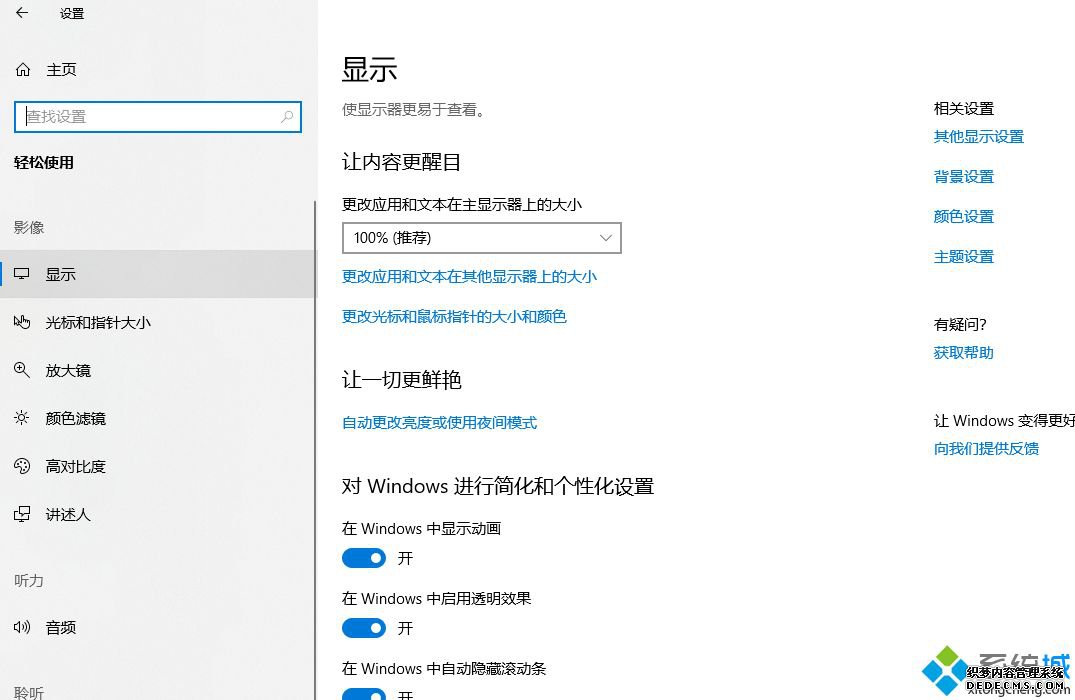
Task: Select 显示 in the sidebar
Action: click(158, 274)
